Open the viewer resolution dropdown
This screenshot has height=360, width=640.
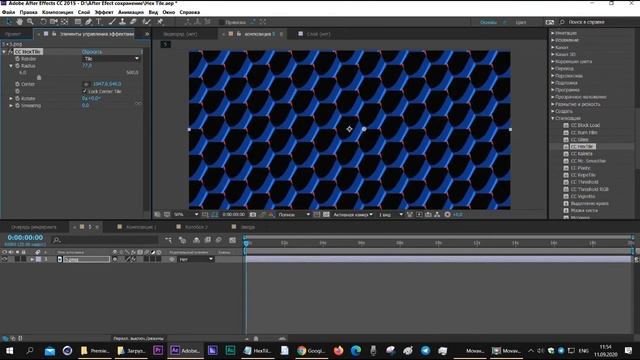(294, 215)
